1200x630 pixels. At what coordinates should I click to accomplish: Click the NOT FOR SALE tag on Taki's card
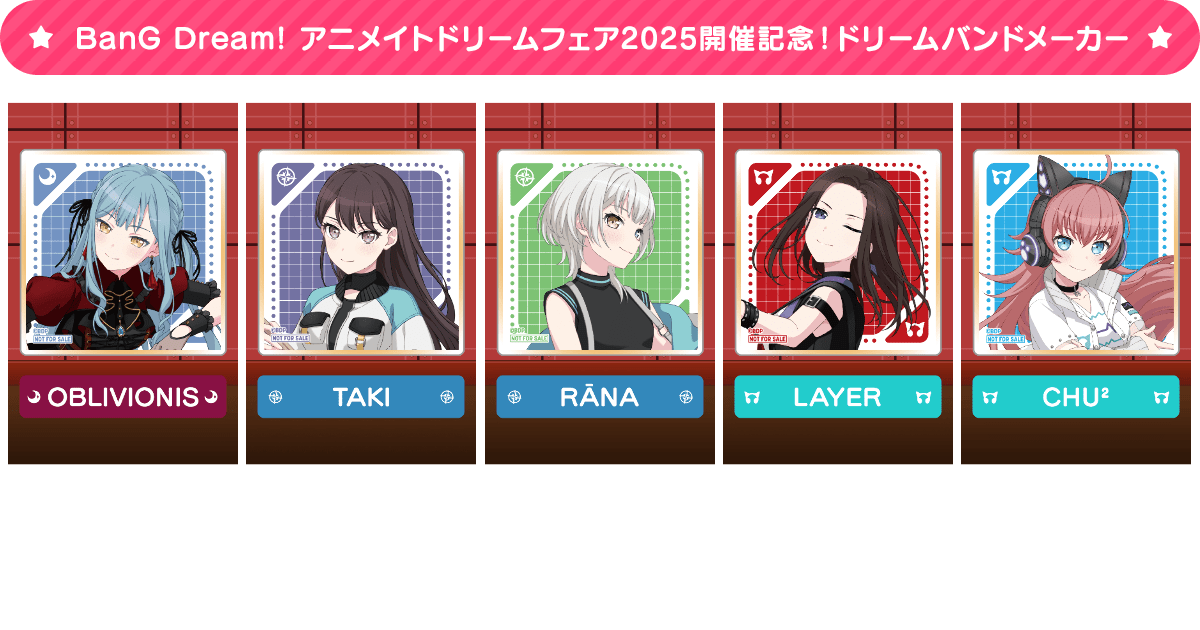click(290, 338)
